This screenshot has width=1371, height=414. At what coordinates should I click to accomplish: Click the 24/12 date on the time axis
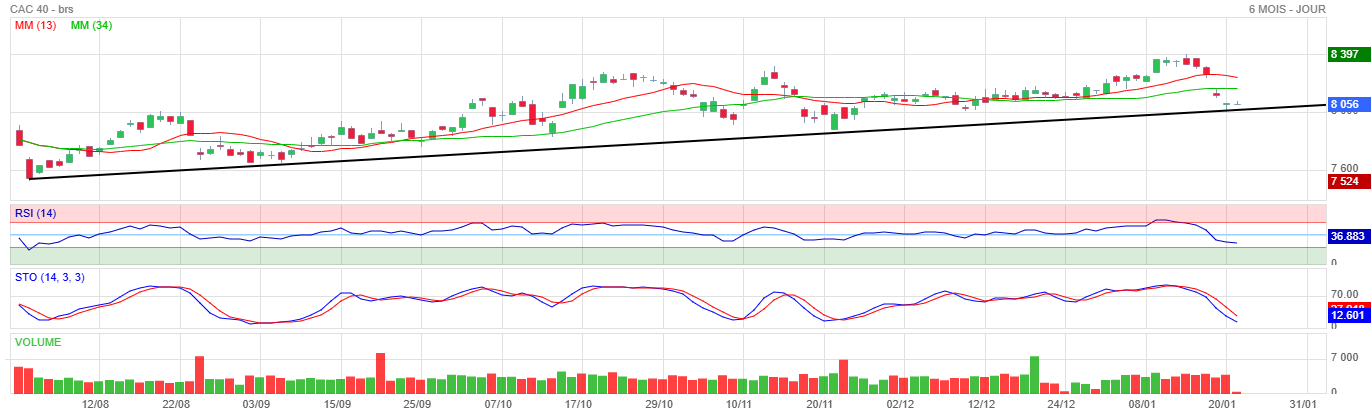click(1061, 404)
